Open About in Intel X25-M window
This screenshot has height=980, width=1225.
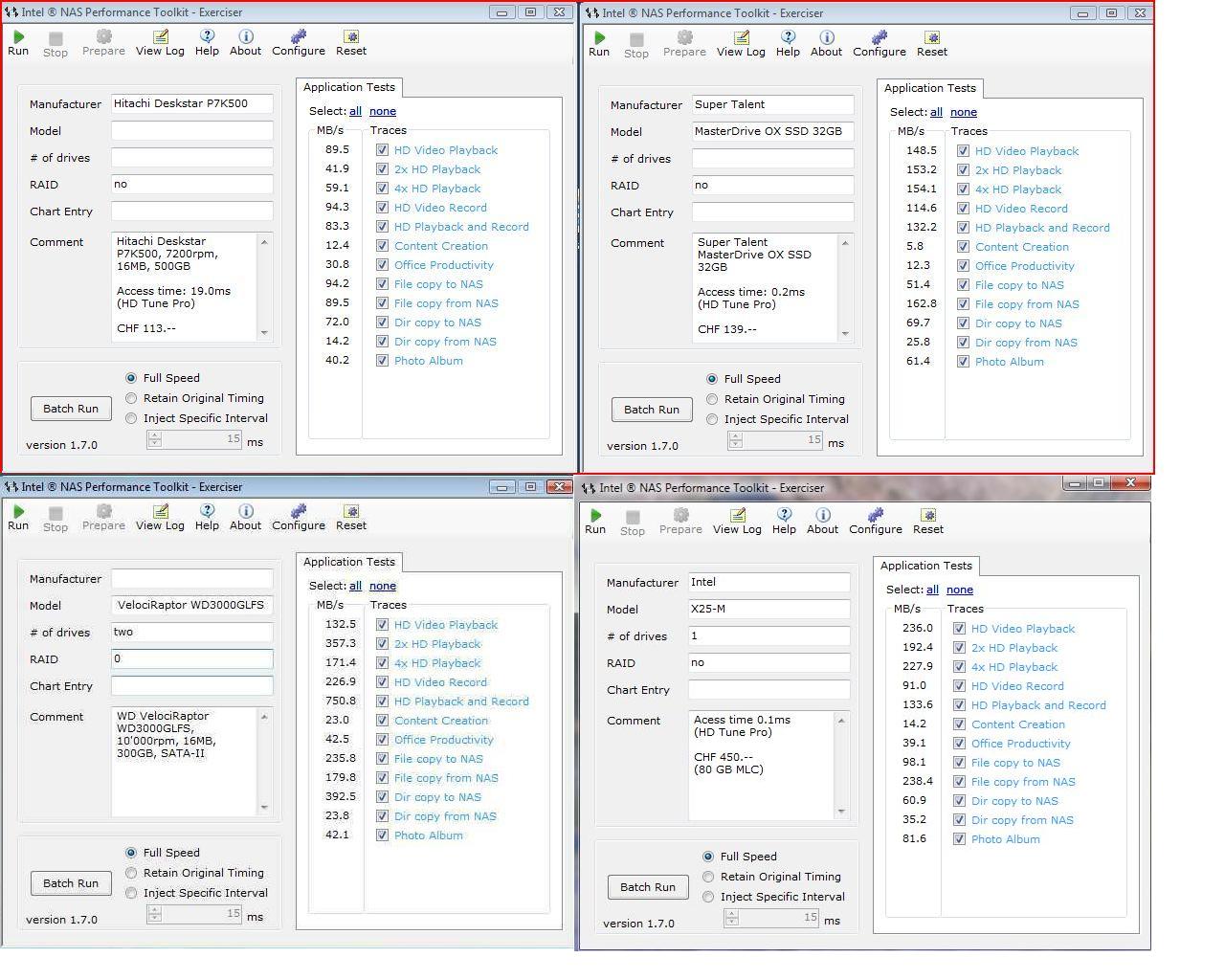pyautogui.click(x=822, y=521)
